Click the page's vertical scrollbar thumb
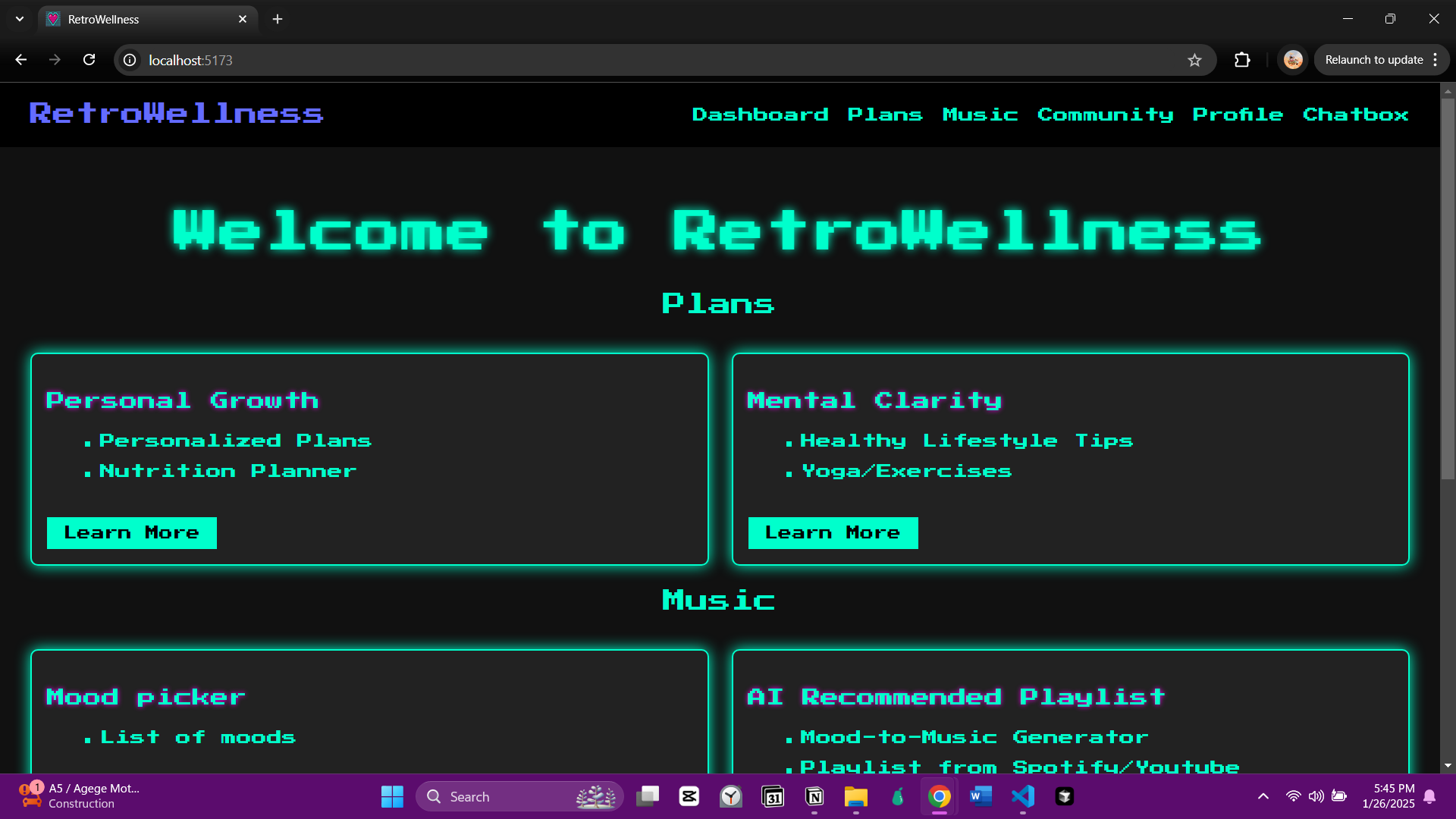The image size is (1456, 819). pos(1448,288)
